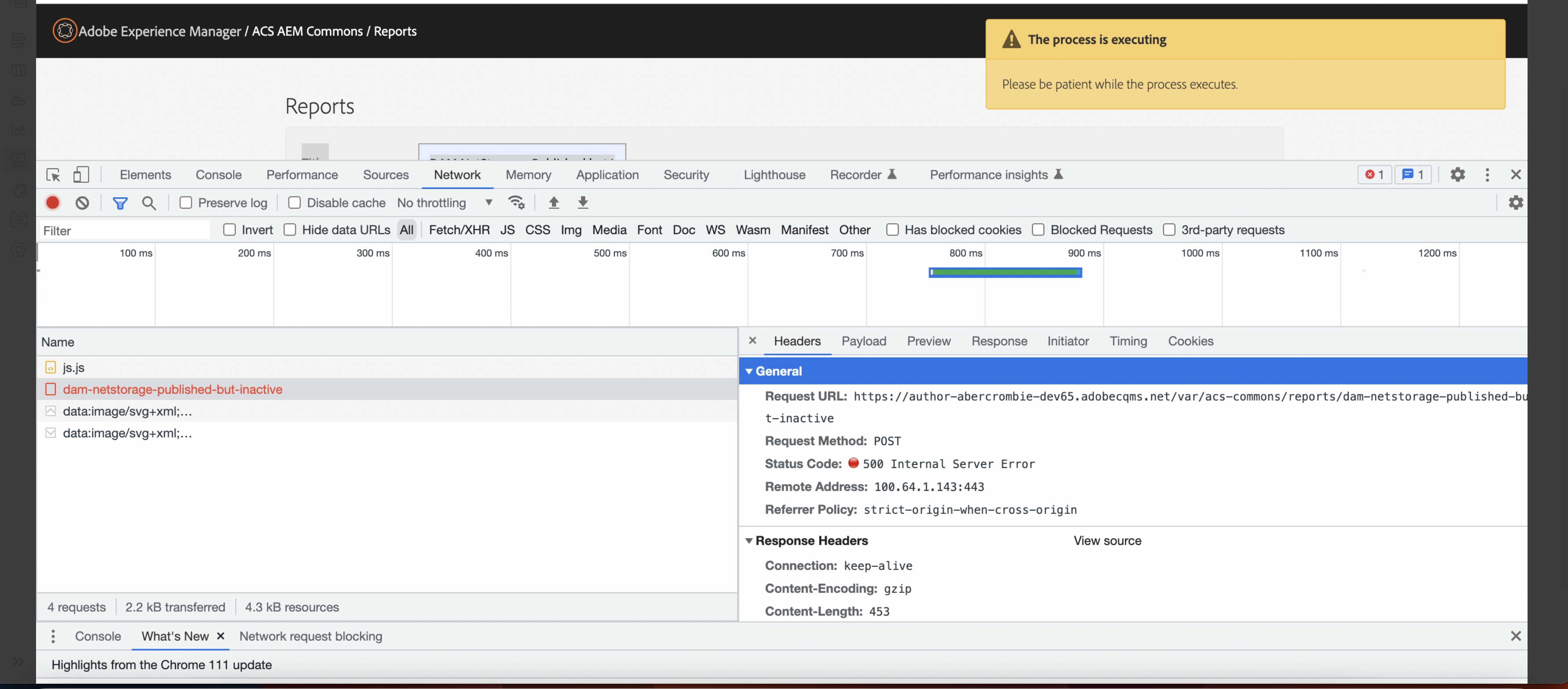This screenshot has height=689, width=1568.
Task: Select the Fetch/XHR filter button
Action: click(459, 230)
